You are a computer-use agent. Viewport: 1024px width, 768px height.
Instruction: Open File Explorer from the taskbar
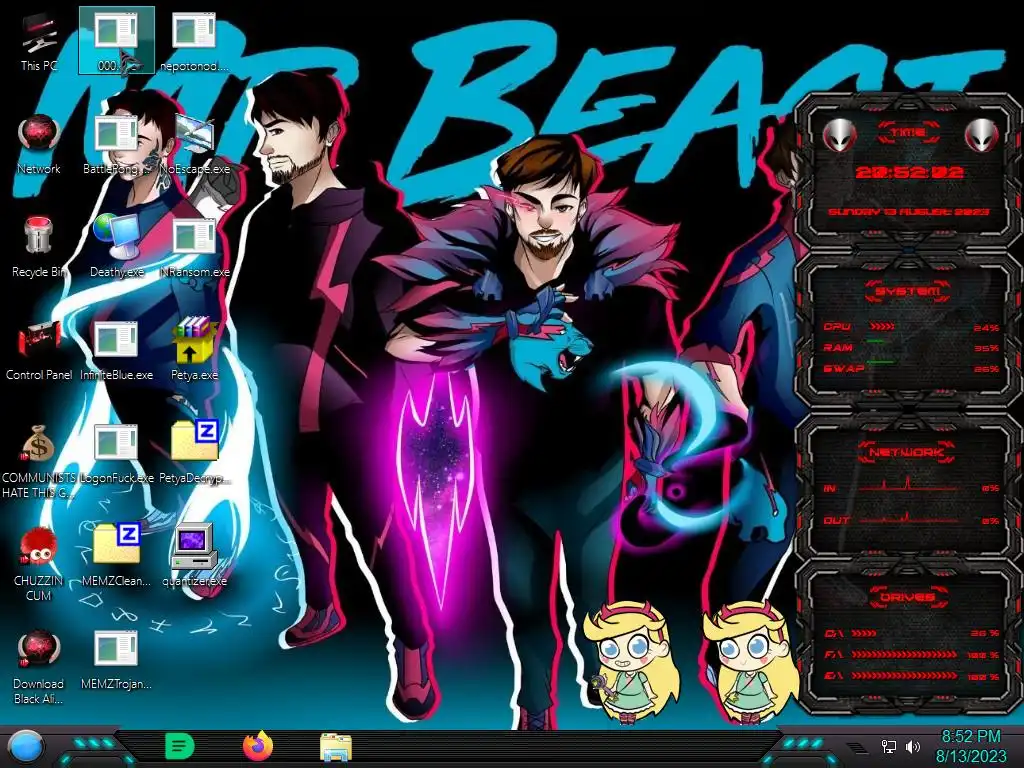(336, 747)
